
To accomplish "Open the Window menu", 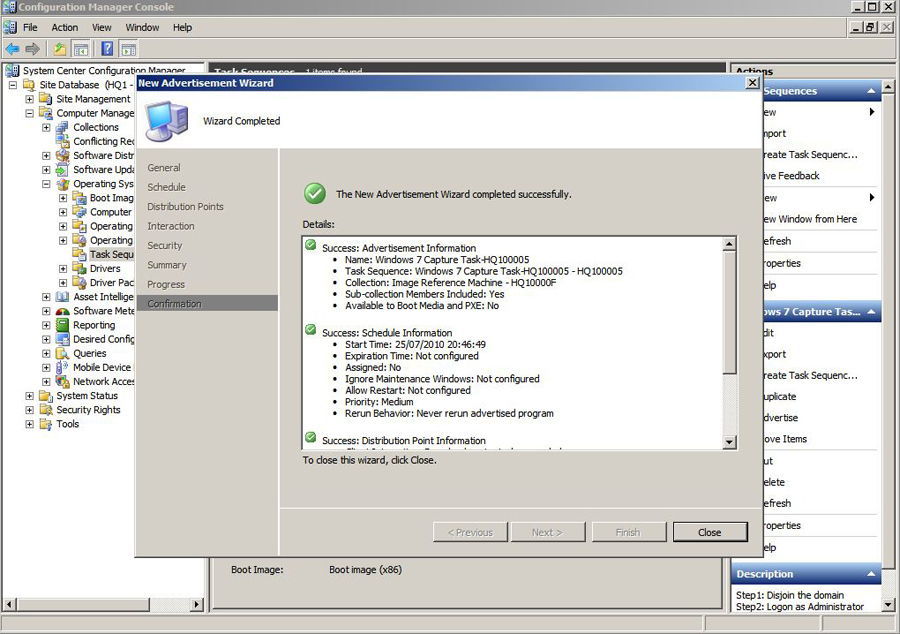I will (142, 28).
